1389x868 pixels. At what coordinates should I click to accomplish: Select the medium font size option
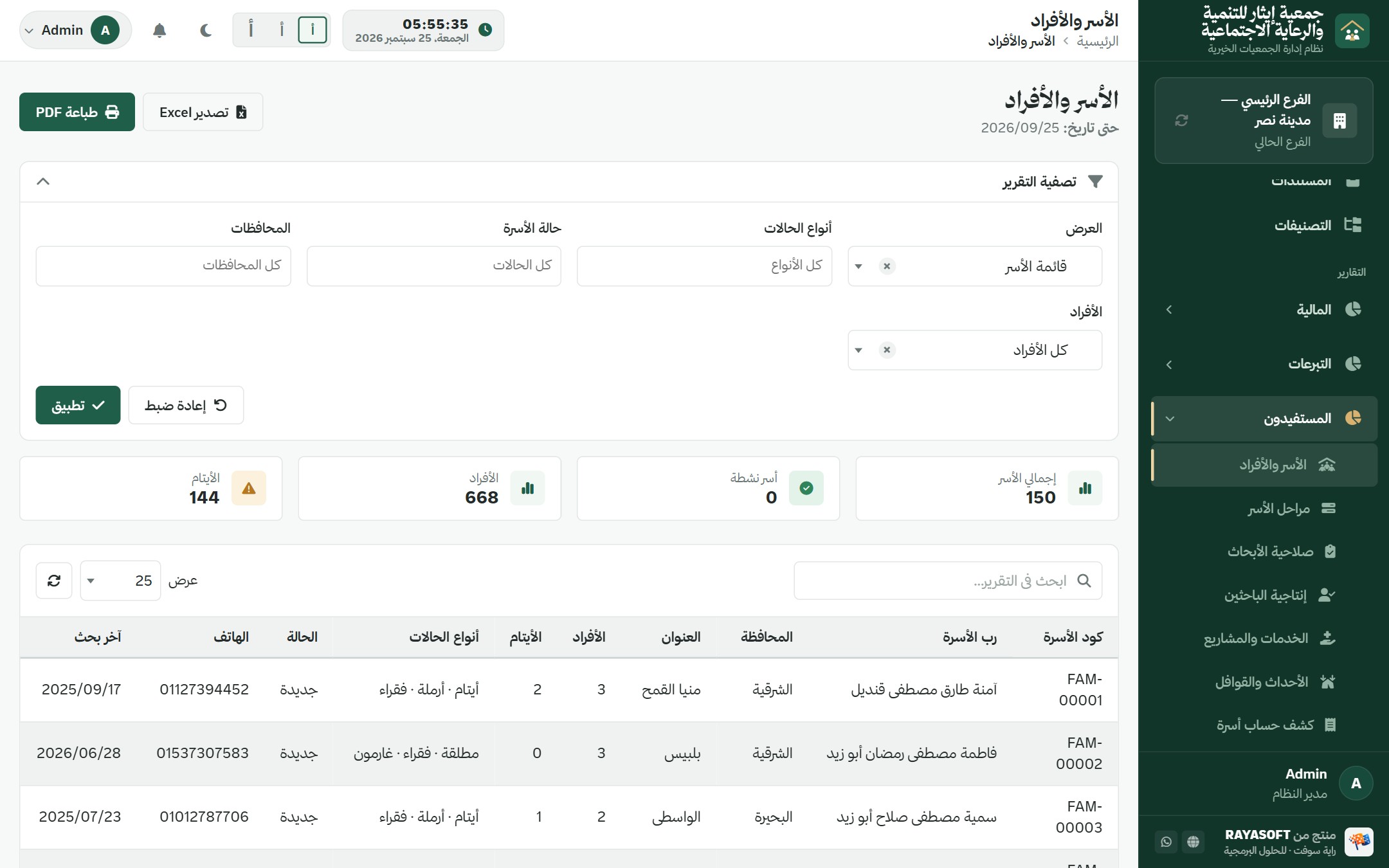282,30
